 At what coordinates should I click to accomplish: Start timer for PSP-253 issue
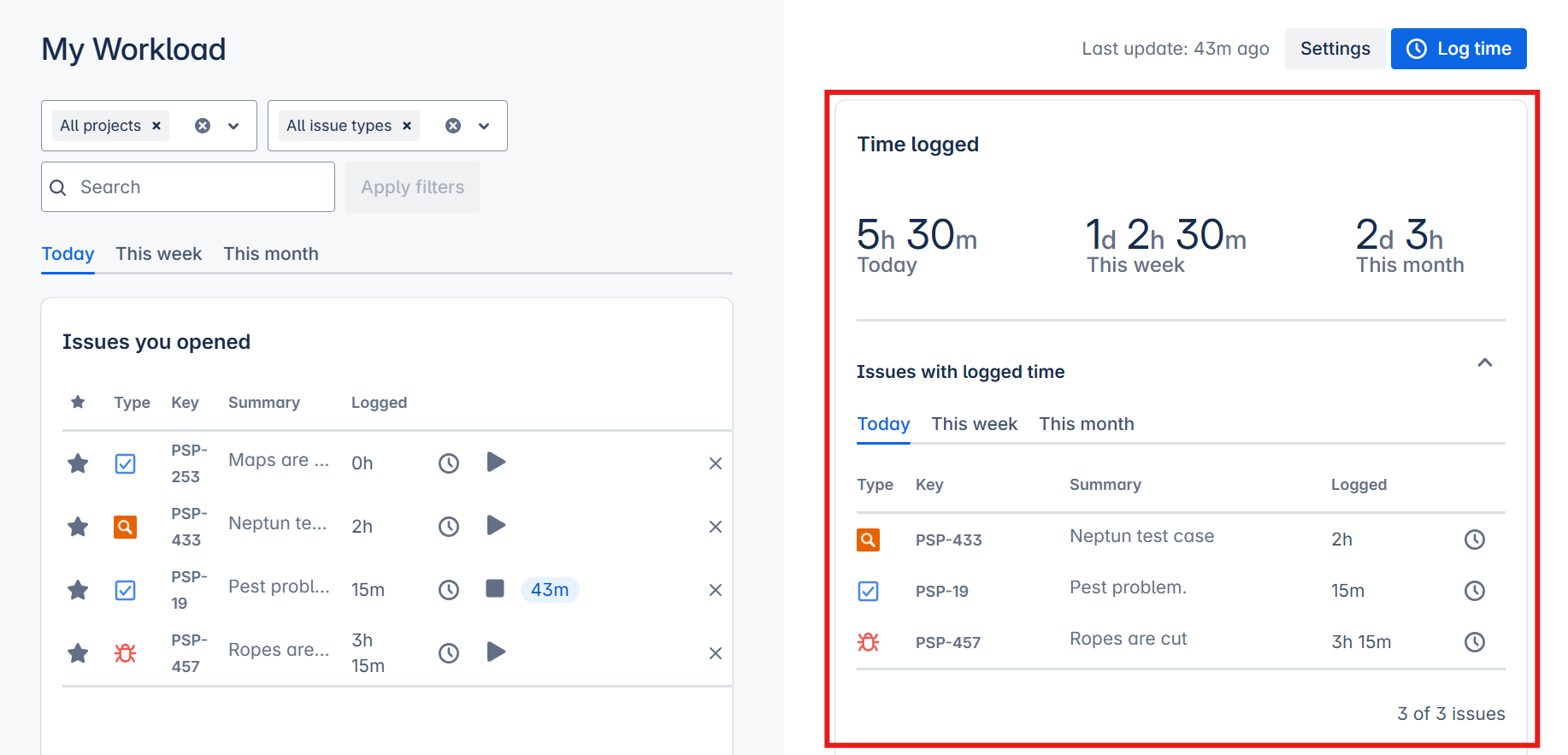496,463
